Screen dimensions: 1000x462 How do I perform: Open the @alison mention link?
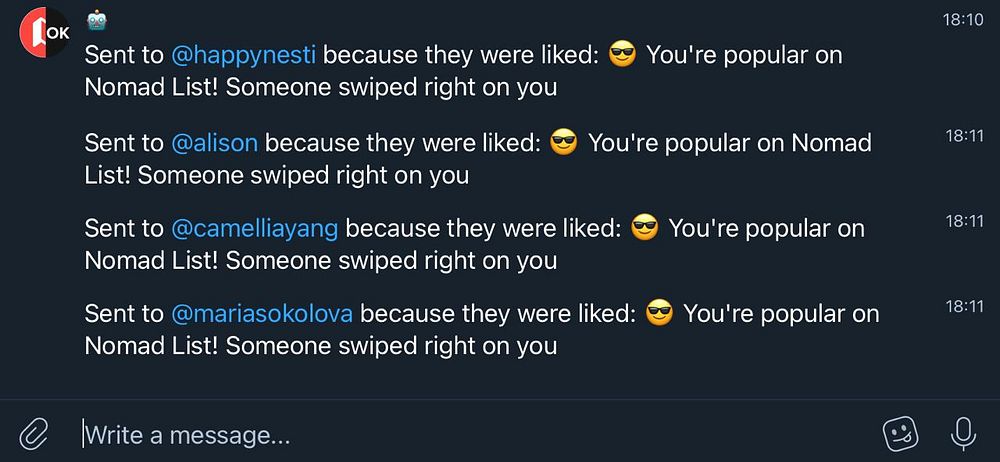coord(215,143)
